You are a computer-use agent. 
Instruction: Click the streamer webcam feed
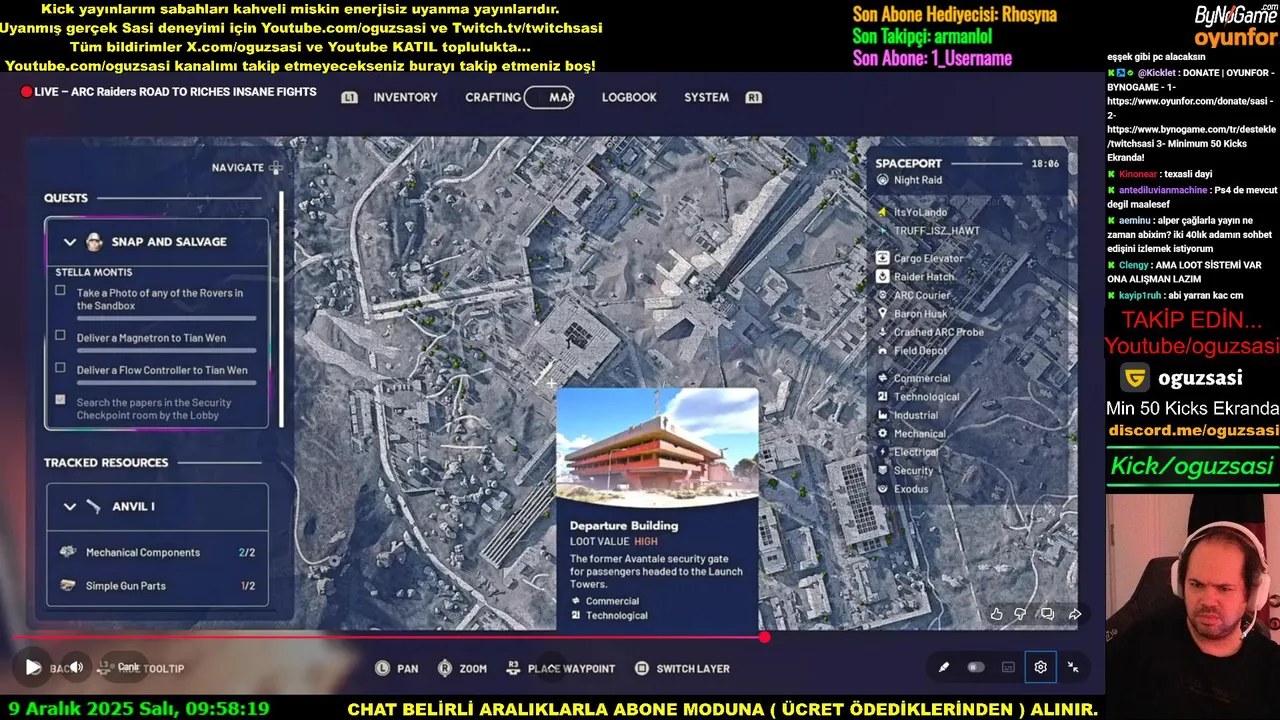(x=1193, y=605)
